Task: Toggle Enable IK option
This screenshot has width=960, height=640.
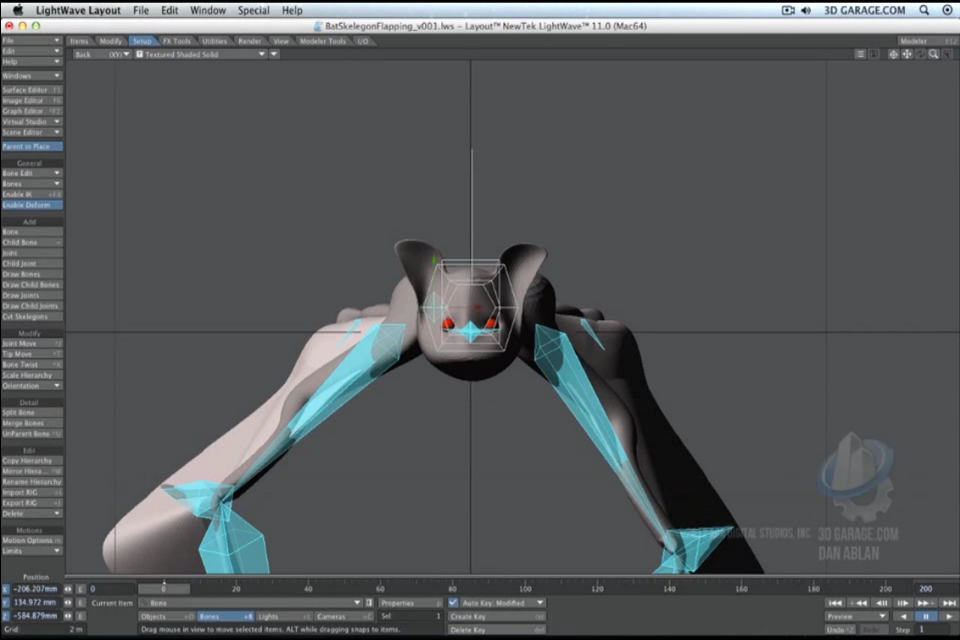Action: [x=31, y=194]
